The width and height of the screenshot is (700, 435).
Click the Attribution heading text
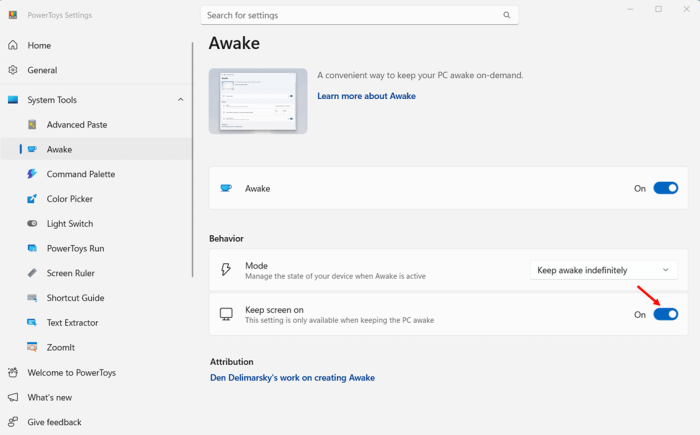(x=232, y=362)
